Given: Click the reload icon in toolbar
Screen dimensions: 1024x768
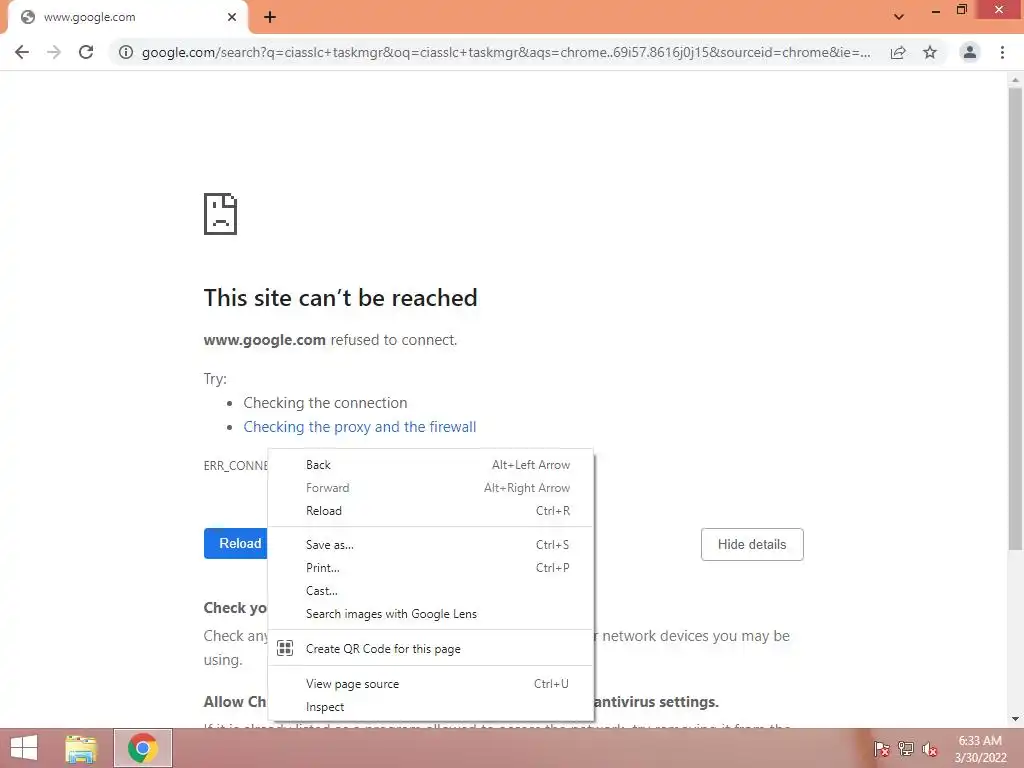Looking at the screenshot, I should pos(86,52).
